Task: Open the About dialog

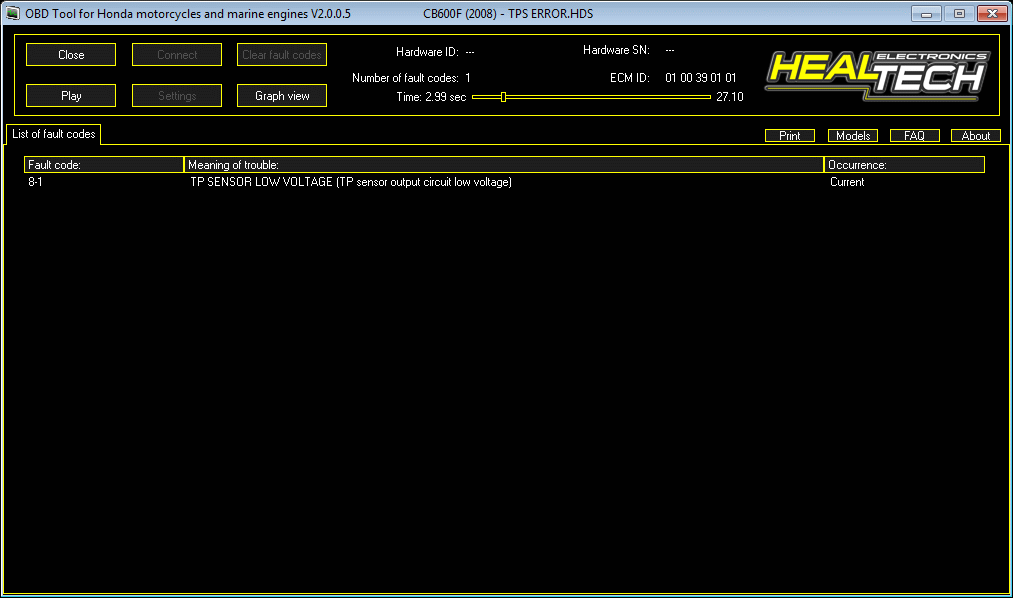Action: tap(975, 136)
